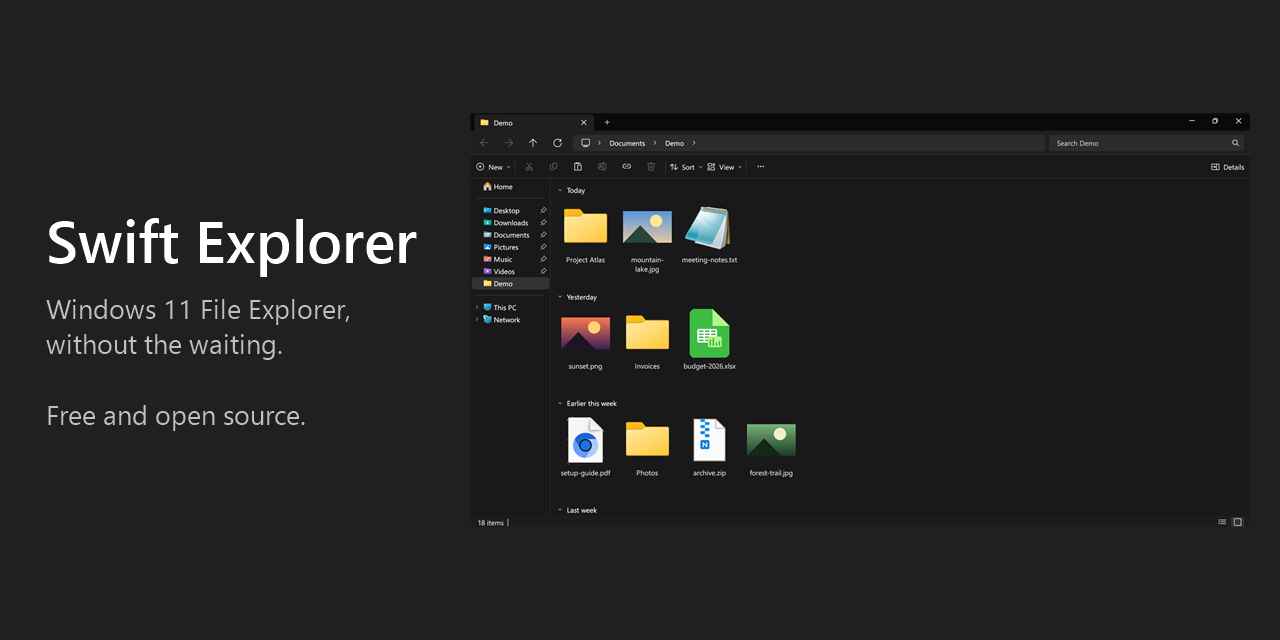
Task: Click the pin icon beside Videos
Action: point(543,271)
